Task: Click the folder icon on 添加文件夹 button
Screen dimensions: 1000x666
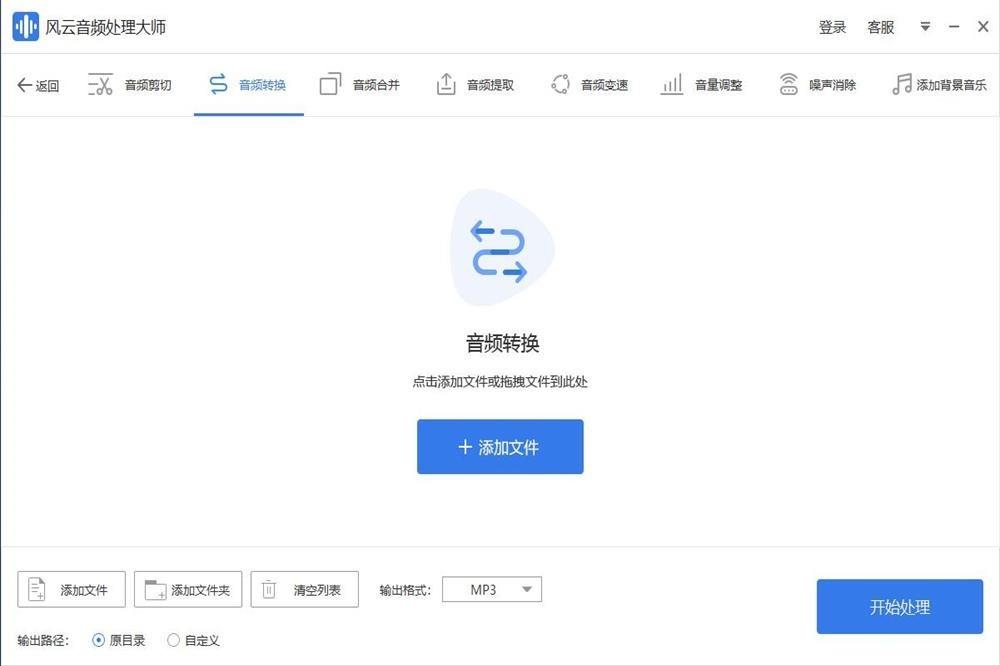Action: [x=155, y=590]
